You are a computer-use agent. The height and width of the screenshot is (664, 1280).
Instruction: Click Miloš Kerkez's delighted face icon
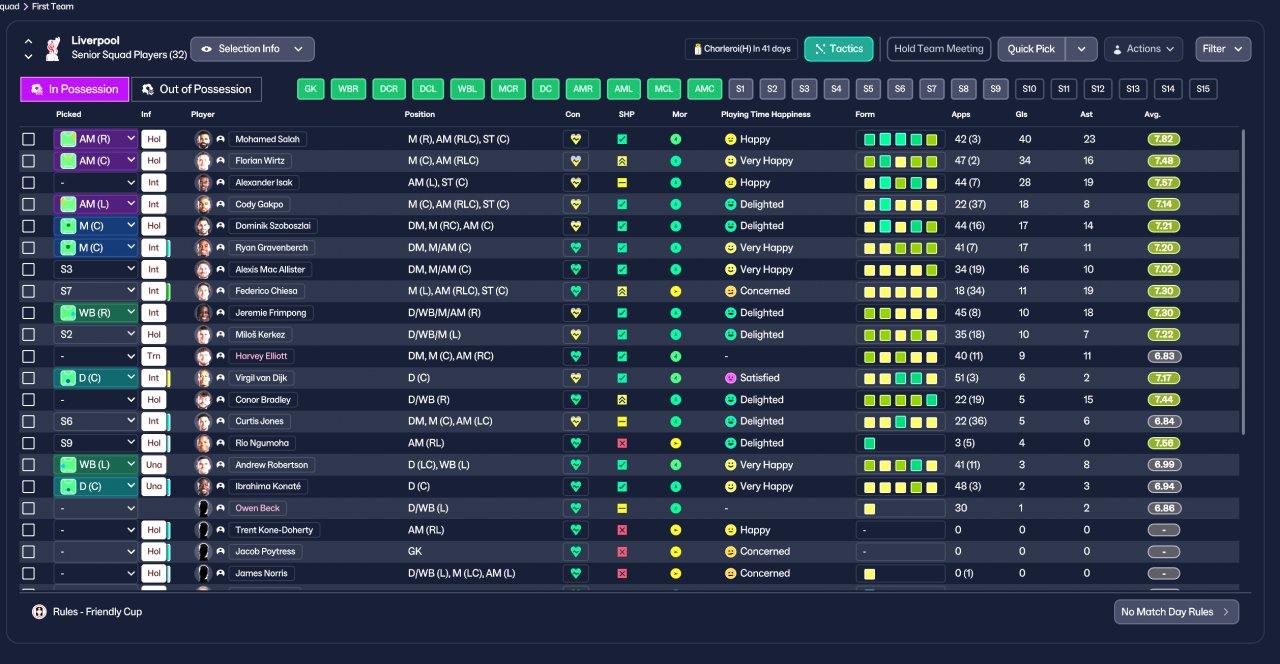pyautogui.click(x=730, y=335)
